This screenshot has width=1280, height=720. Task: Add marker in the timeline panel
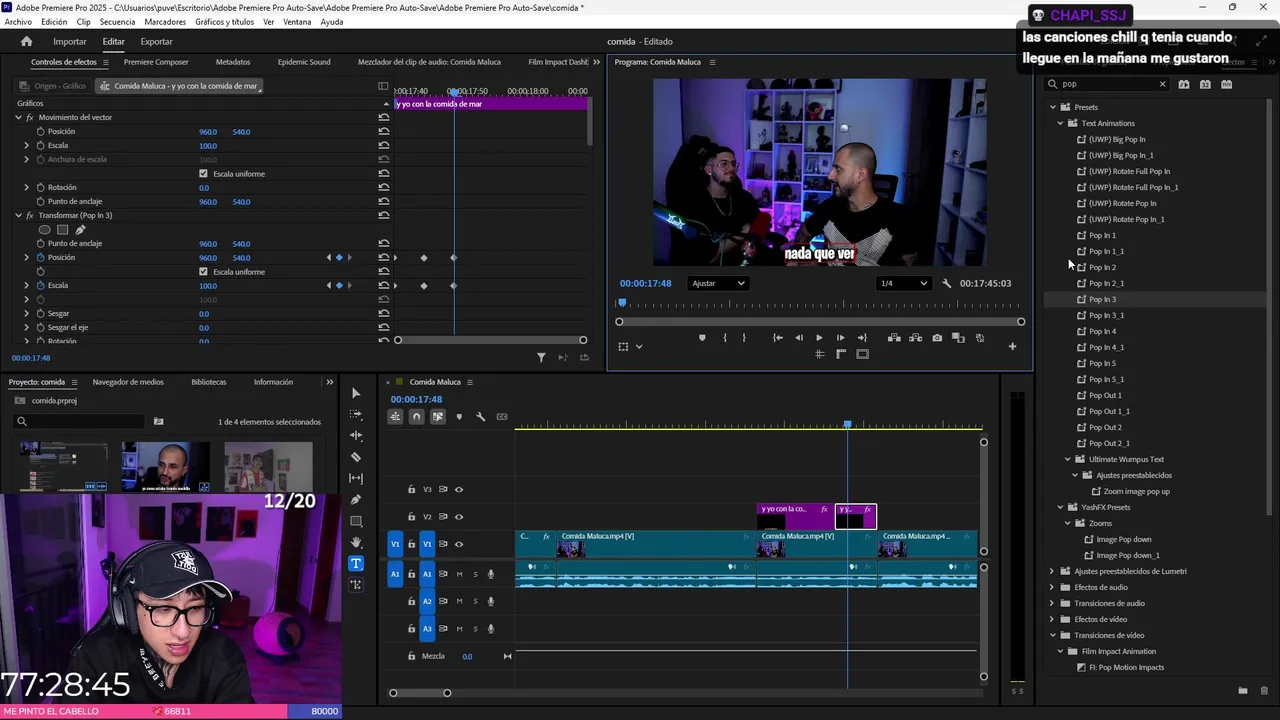pos(459,417)
